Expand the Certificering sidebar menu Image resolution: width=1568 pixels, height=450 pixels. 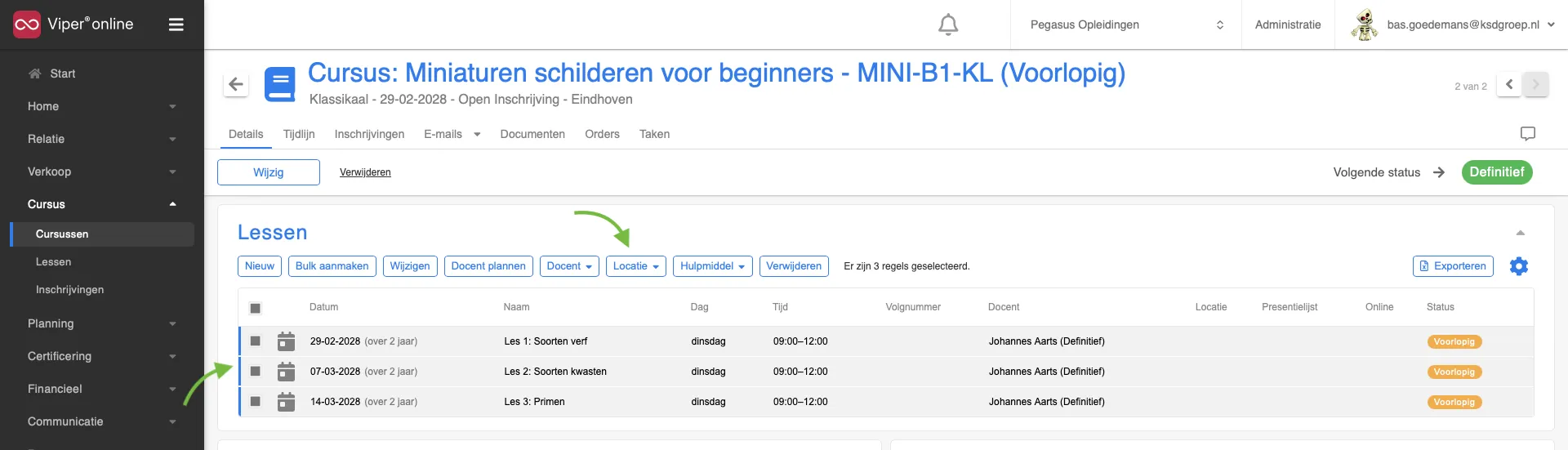[x=102, y=356]
